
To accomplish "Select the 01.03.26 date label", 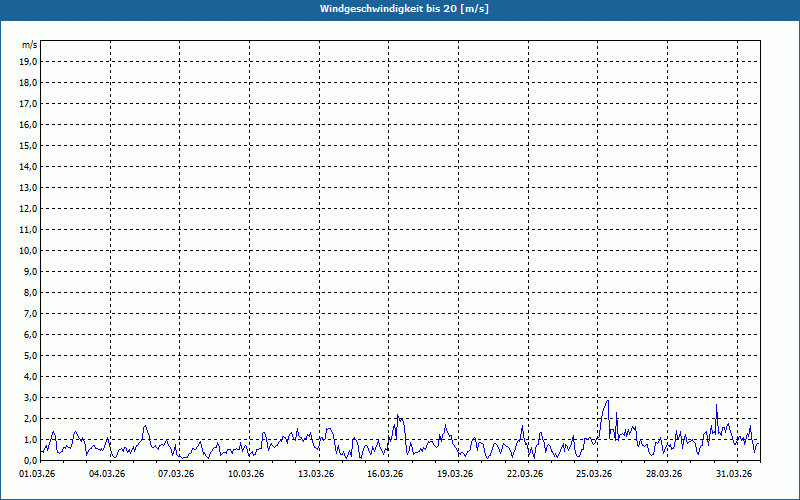I will (x=38, y=474).
